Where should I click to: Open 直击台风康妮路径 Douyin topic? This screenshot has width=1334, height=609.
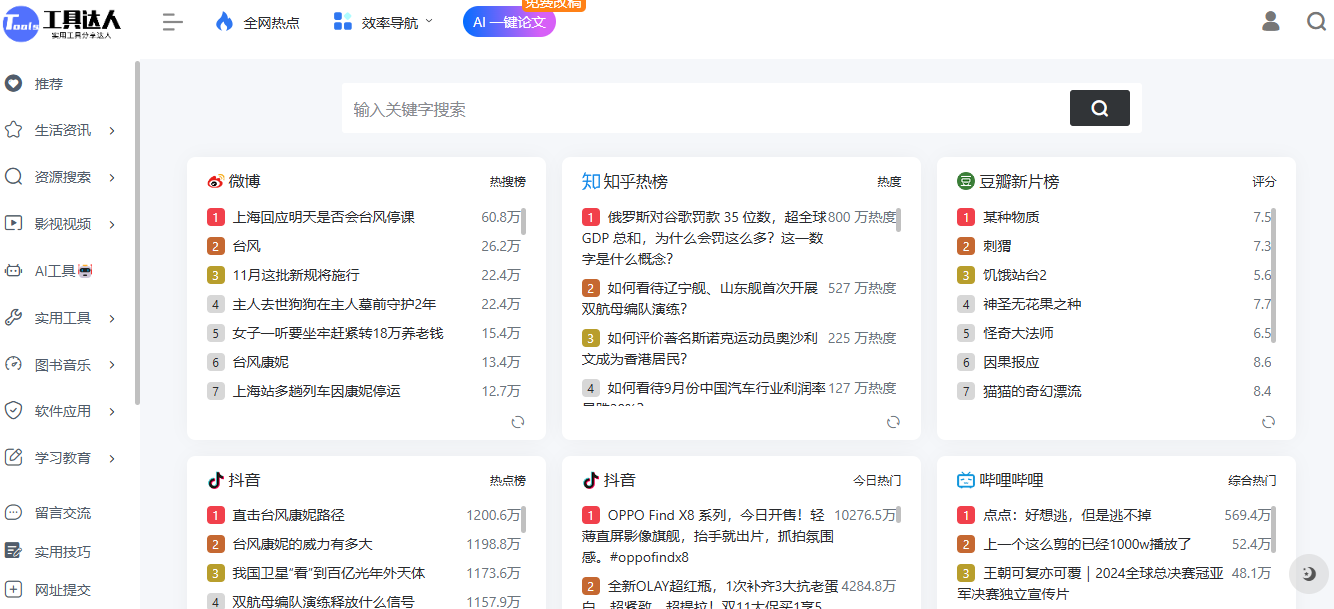click(x=289, y=515)
